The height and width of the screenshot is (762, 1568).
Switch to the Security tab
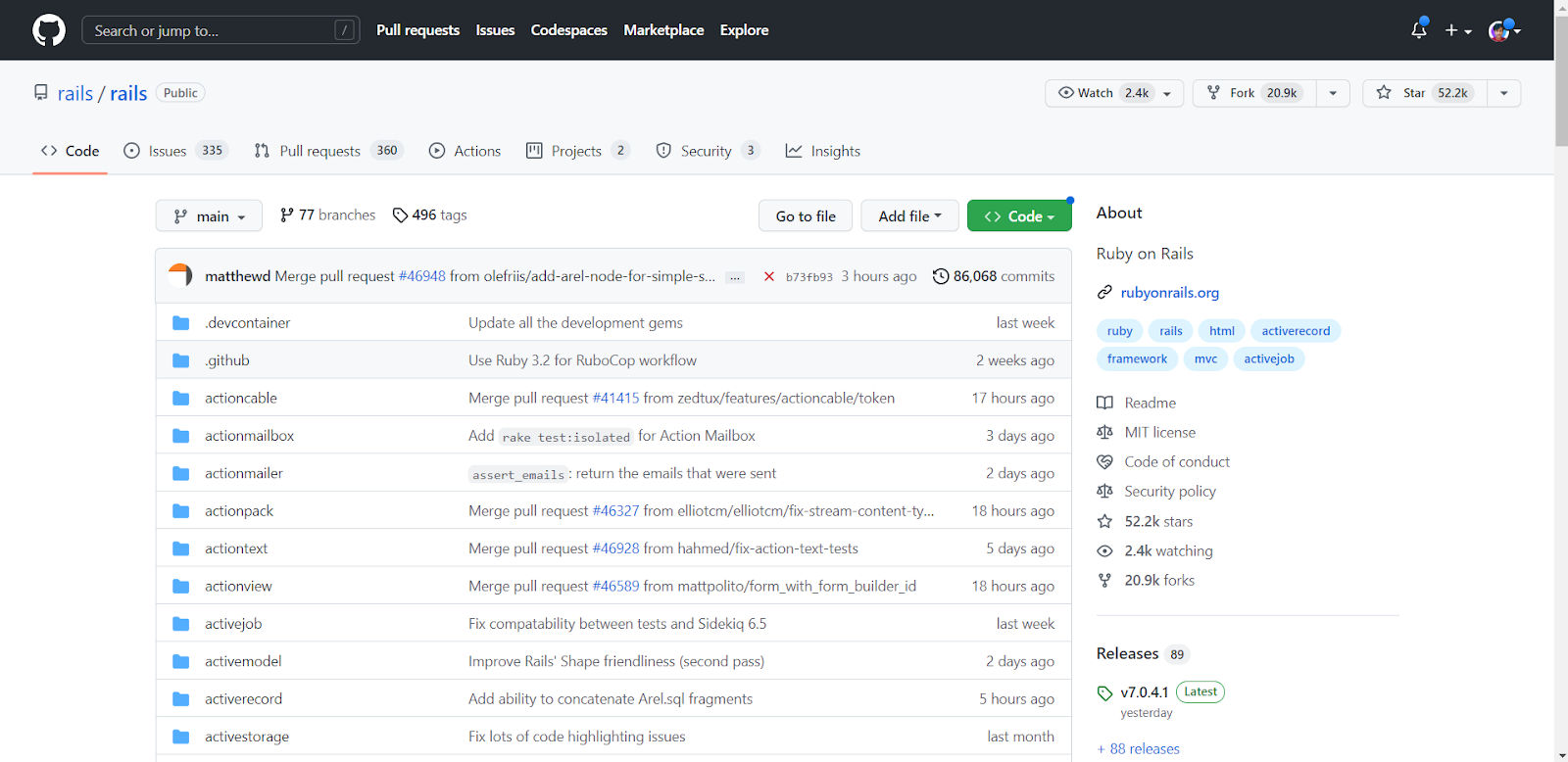point(708,151)
